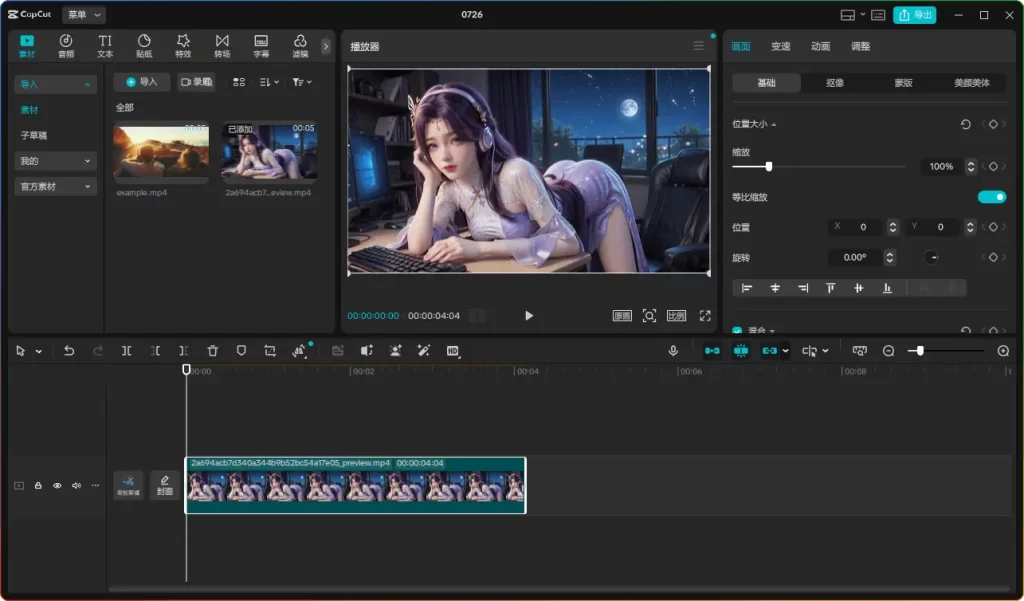Image resolution: width=1024 pixels, height=601 pixels.
Task: Click the microphone record voiceover icon
Action: [673, 351]
